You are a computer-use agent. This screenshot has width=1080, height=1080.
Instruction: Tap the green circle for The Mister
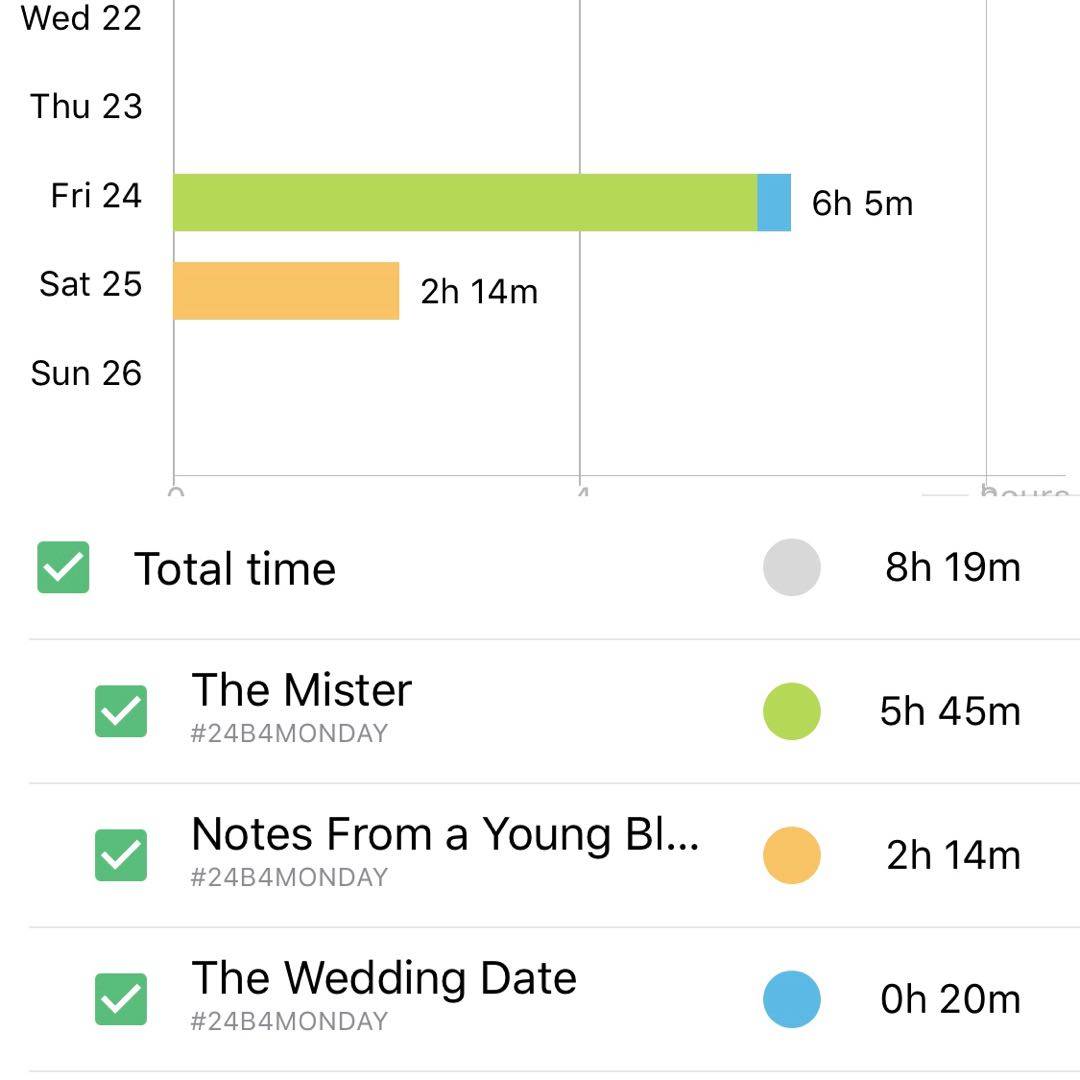click(791, 711)
